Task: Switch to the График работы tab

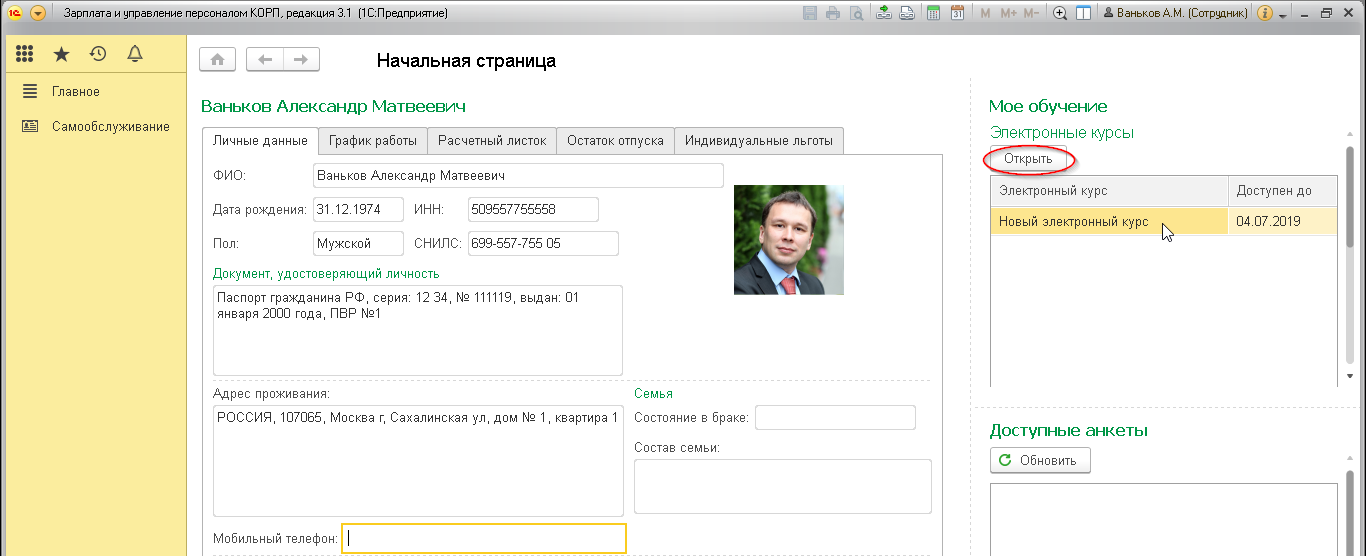Action: click(373, 141)
